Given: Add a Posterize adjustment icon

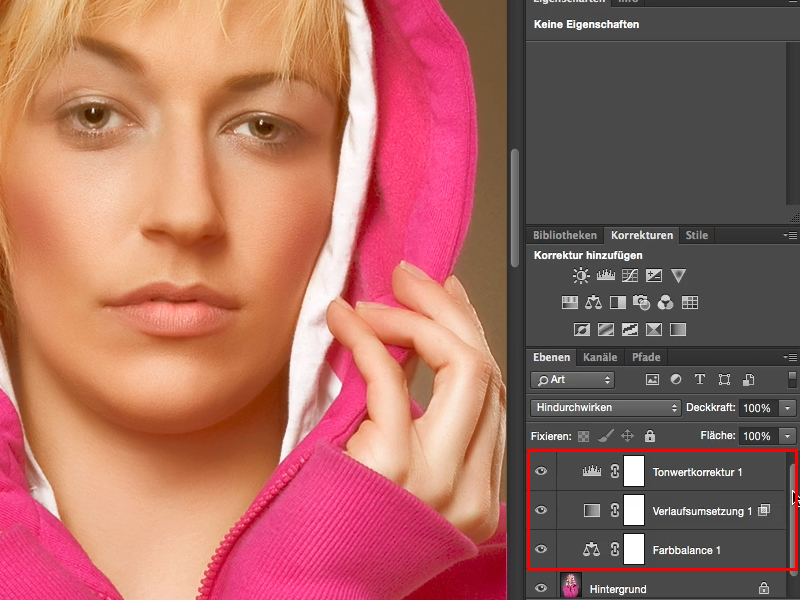Looking at the screenshot, I should pos(606,330).
